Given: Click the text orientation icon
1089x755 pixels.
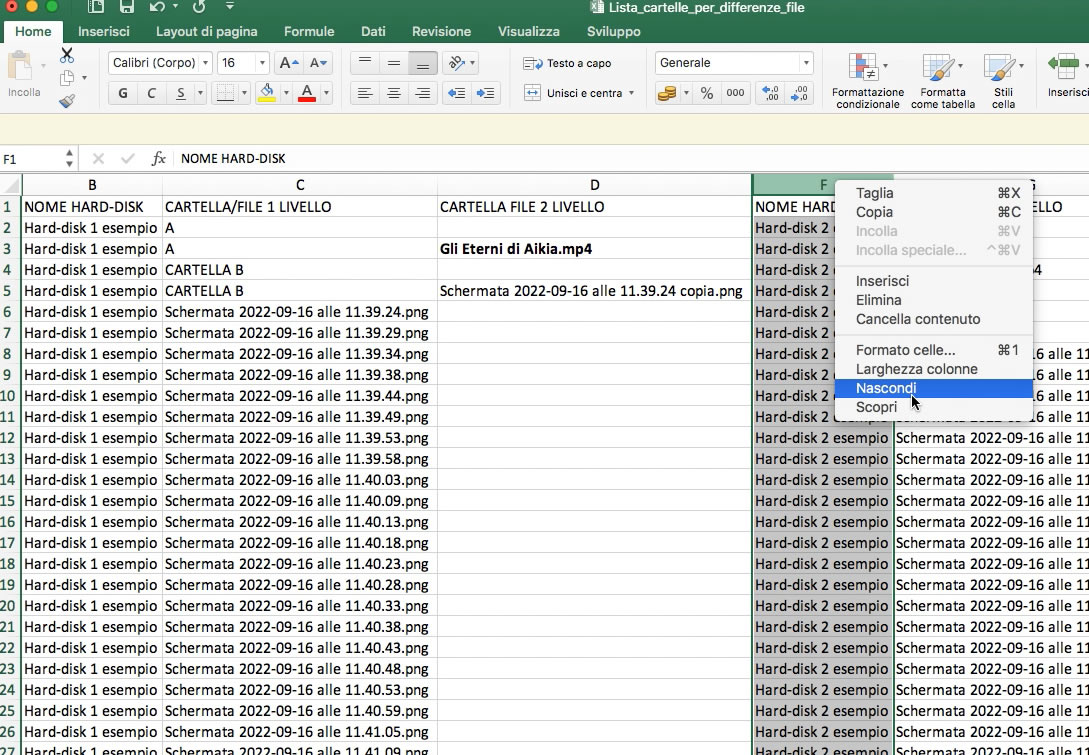Looking at the screenshot, I should click(x=456, y=63).
